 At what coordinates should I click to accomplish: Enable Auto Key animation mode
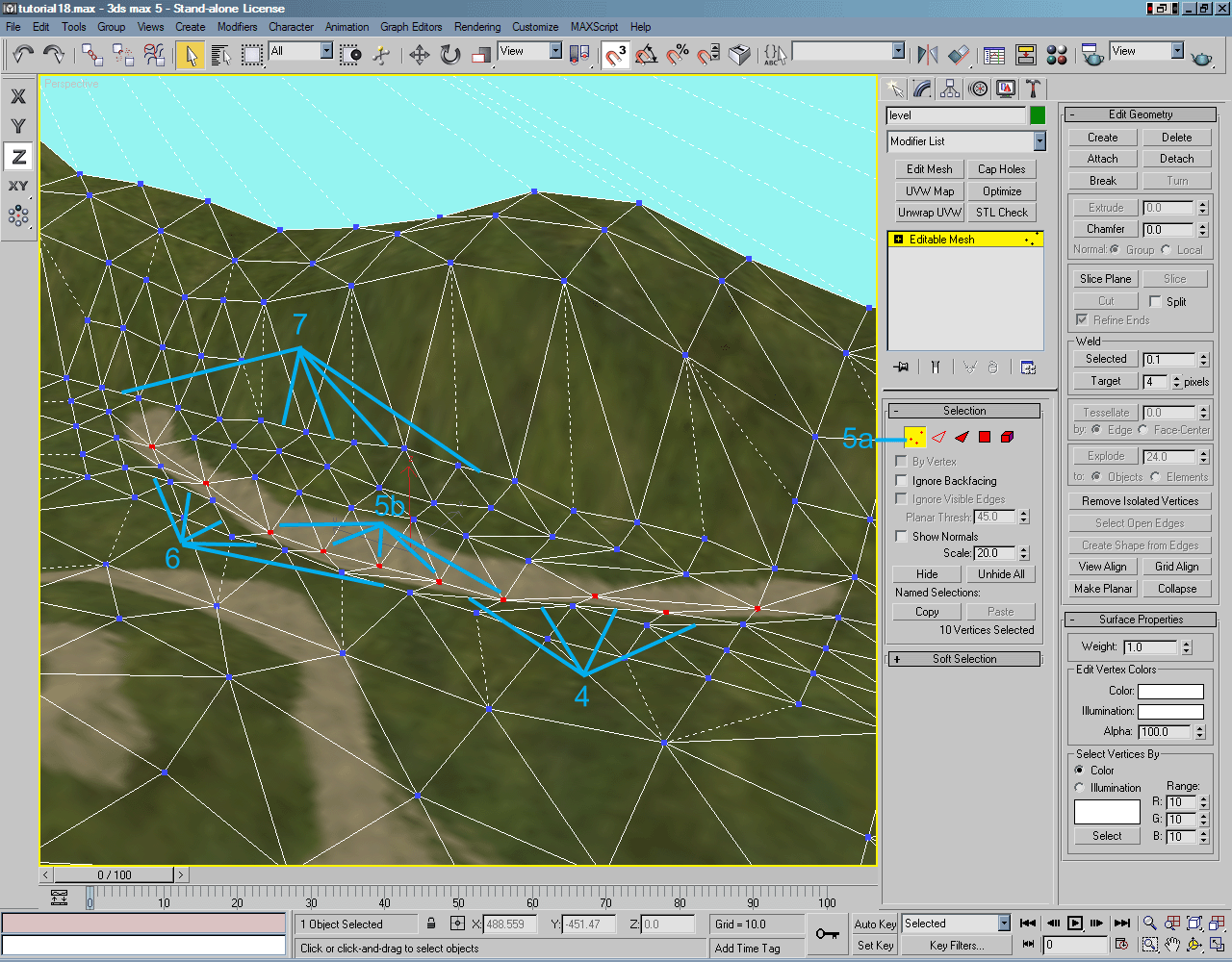[874, 924]
